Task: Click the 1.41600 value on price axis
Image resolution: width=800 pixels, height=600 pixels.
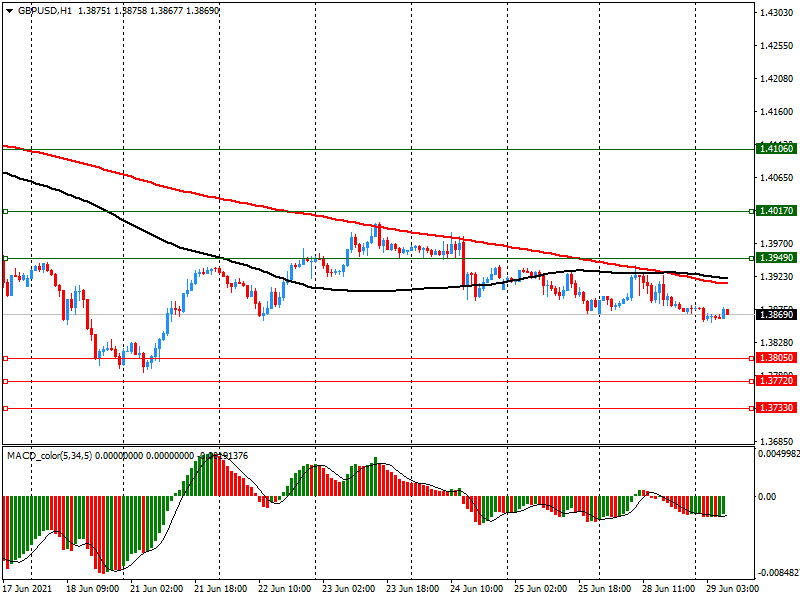Action: (x=777, y=112)
